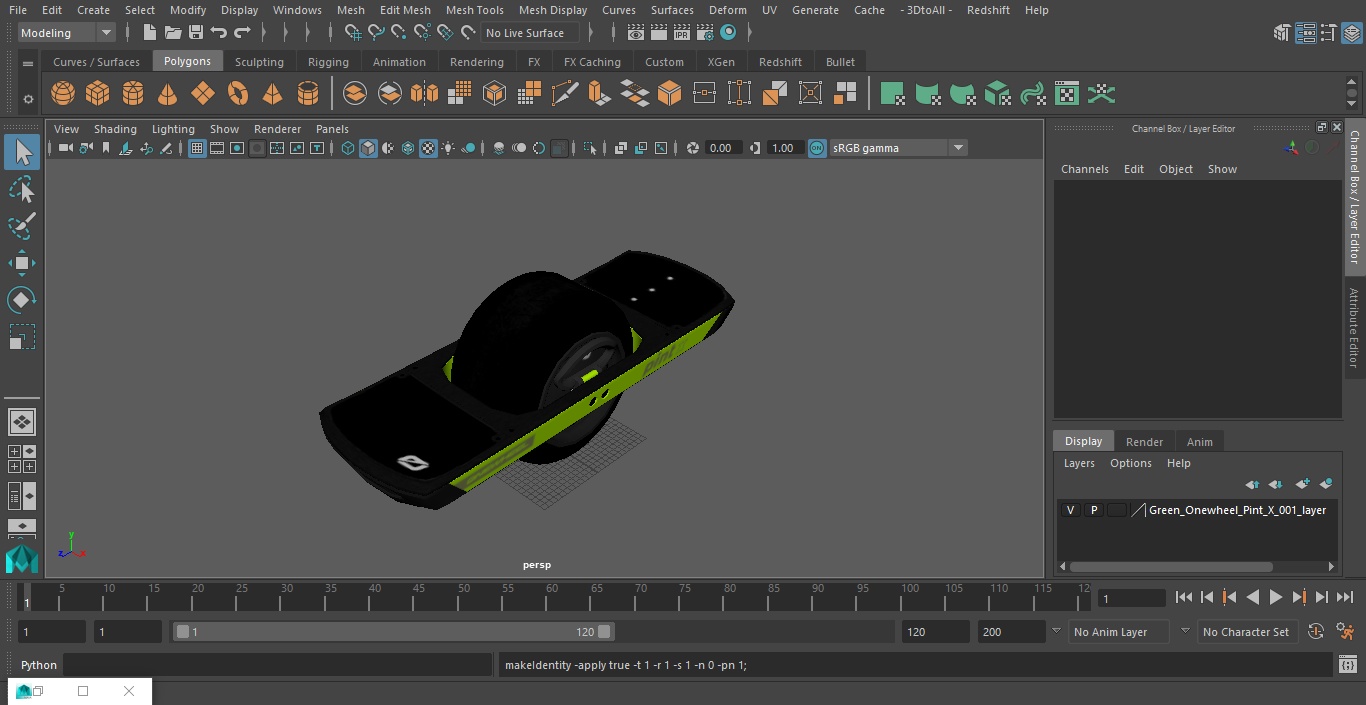1366x705 pixels.
Task: Open the Channels menu in Channel Box
Action: tap(1085, 169)
